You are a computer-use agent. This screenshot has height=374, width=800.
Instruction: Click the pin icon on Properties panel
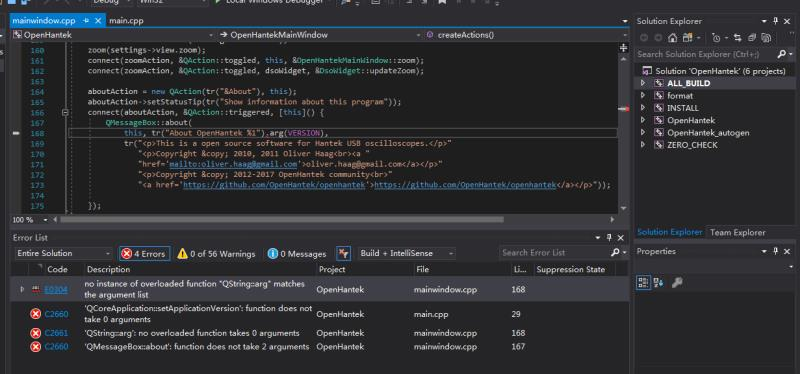click(776, 252)
